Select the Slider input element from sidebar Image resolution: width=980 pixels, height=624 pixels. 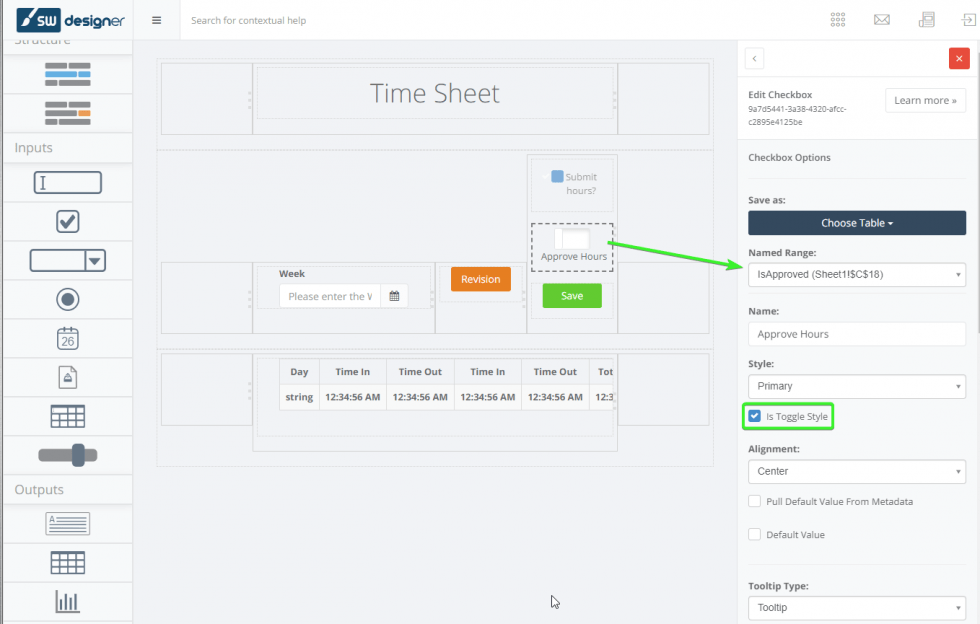tap(67, 455)
